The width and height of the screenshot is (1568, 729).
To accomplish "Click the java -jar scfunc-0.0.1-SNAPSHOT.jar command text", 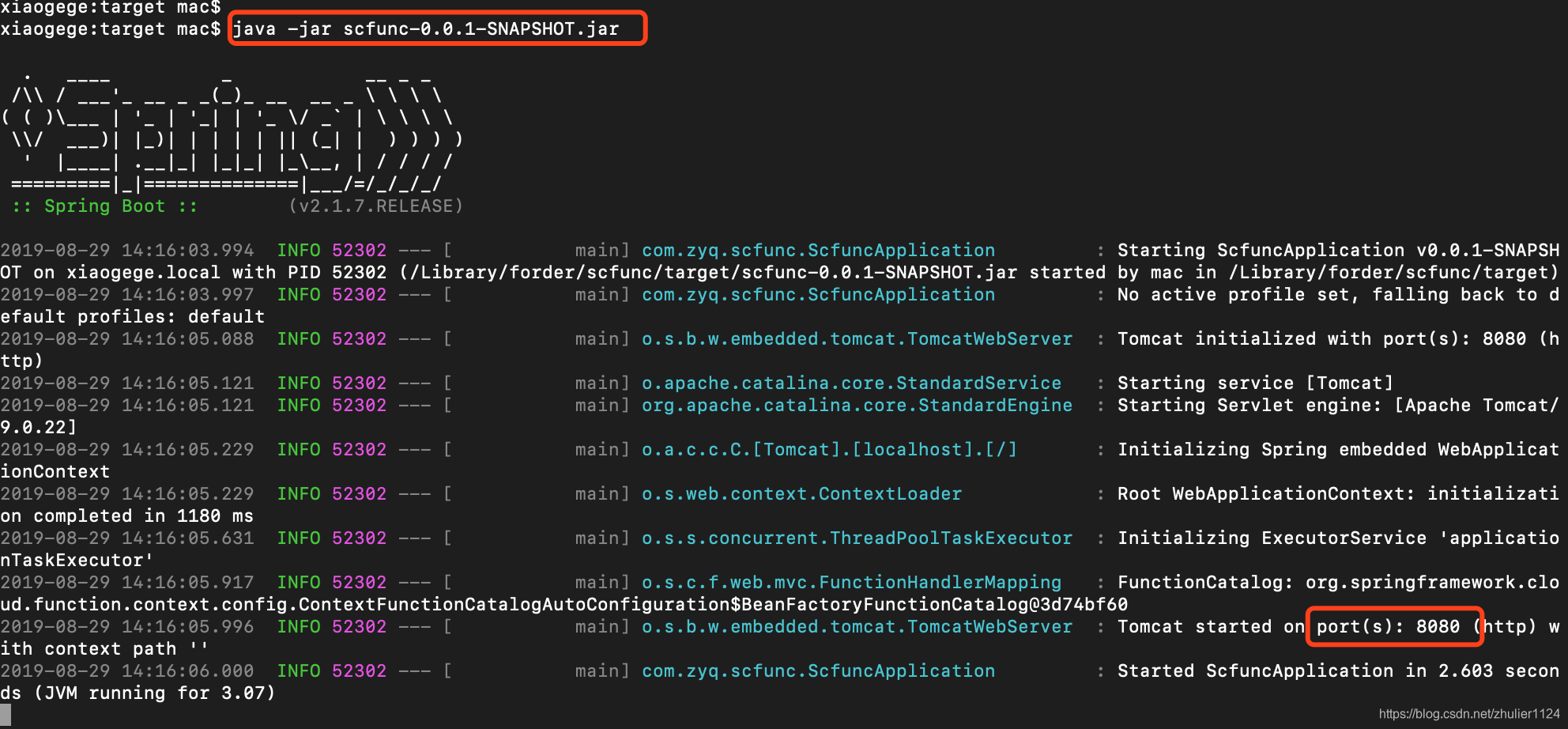I will point(426,29).
